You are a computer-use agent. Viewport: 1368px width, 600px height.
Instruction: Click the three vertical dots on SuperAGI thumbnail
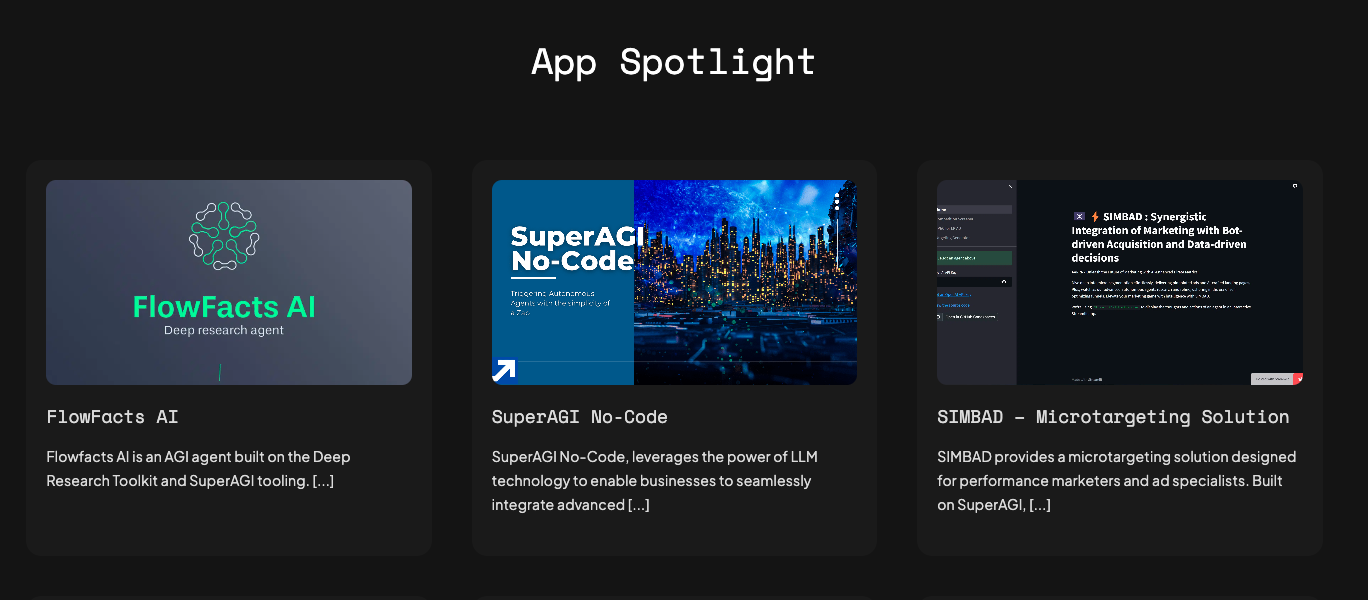coord(836,200)
